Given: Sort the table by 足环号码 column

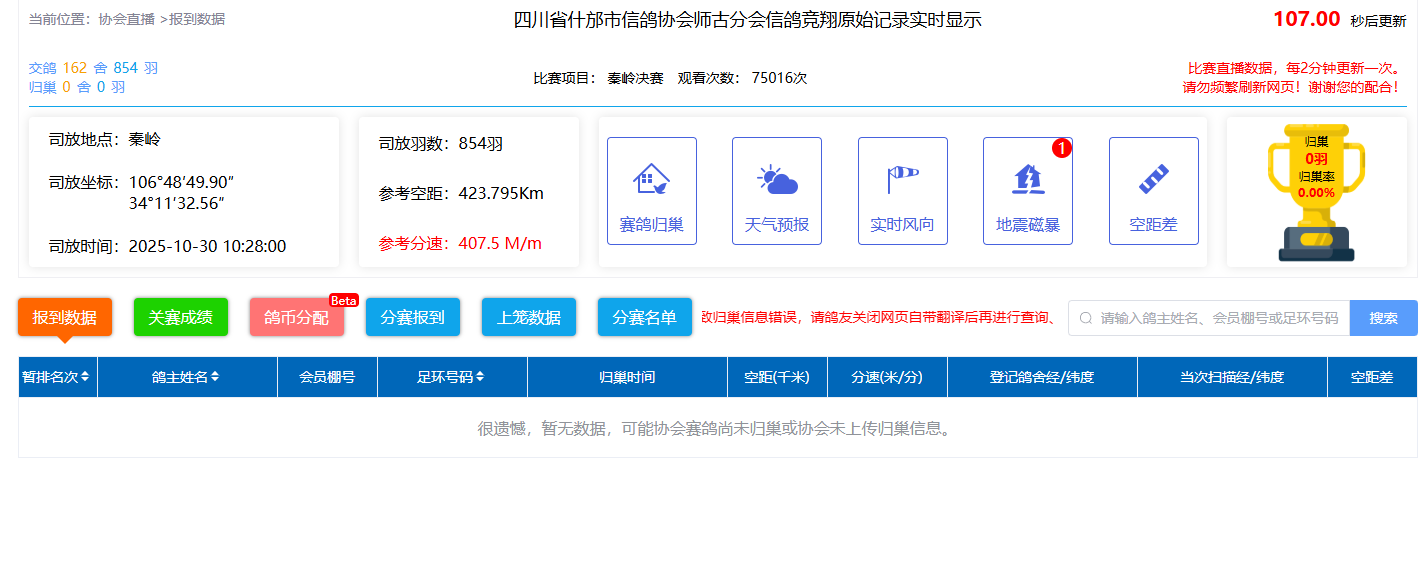Looking at the screenshot, I should [x=452, y=377].
